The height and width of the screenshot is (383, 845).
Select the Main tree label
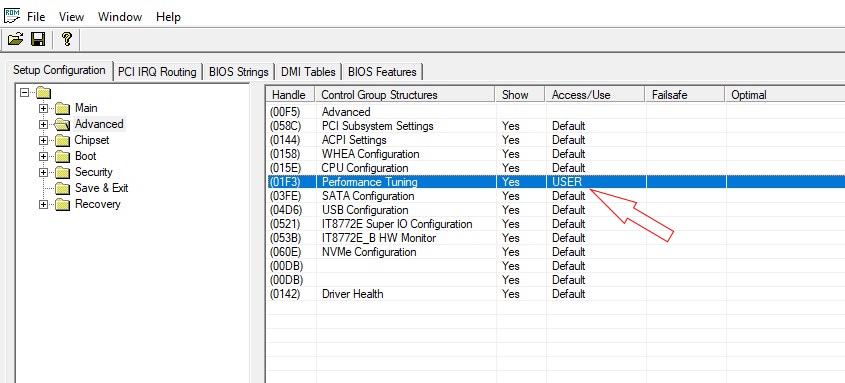[86, 108]
